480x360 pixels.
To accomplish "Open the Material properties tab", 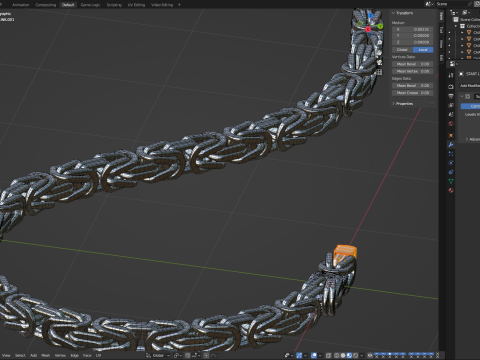I will (451, 190).
